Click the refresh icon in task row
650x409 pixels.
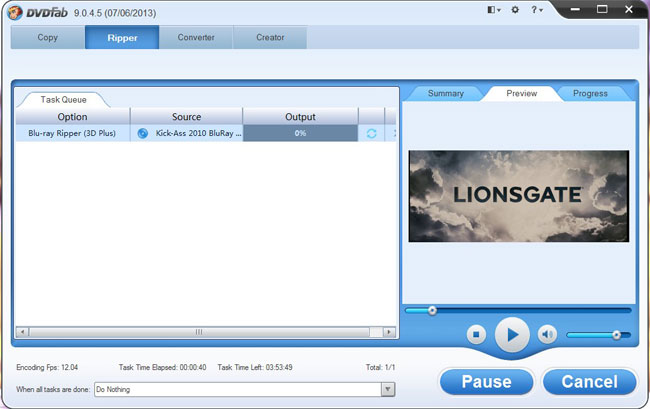click(x=371, y=133)
